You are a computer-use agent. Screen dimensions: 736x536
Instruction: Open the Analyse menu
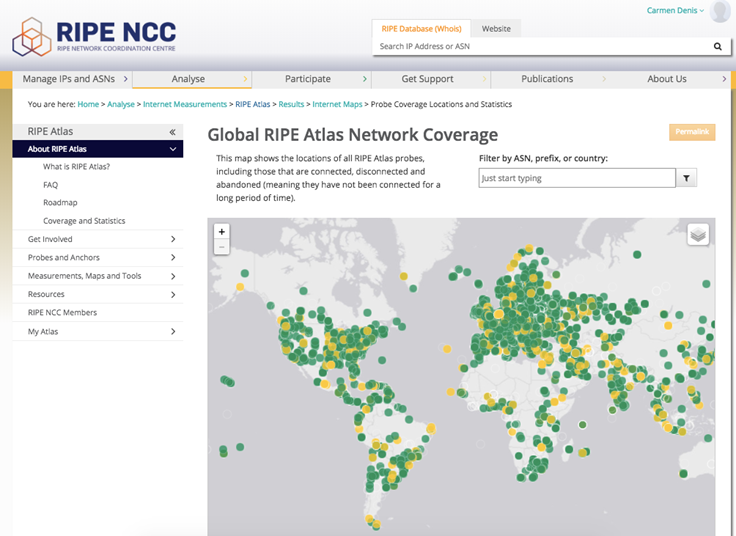pyautogui.click(x=192, y=79)
